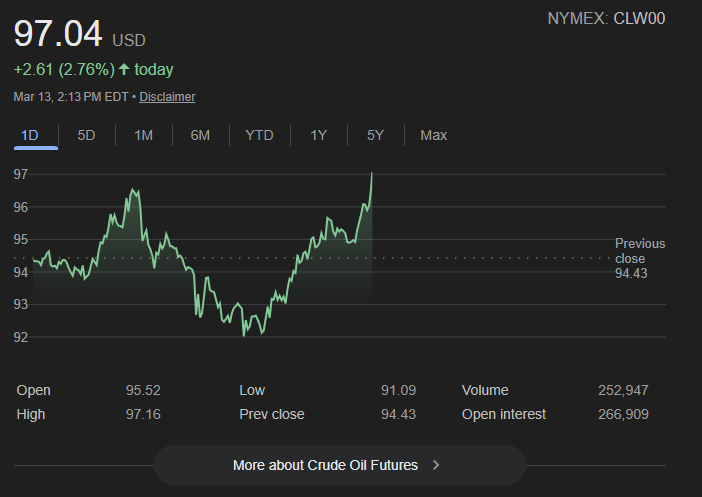Show the Max time range
702x497 pixels.
click(x=433, y=135)
